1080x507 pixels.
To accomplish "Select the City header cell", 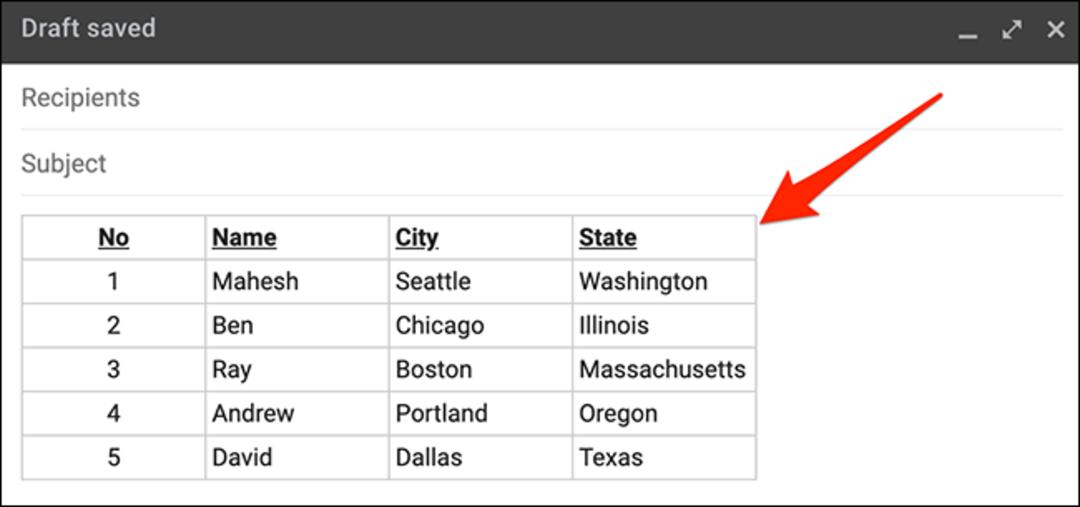I will click(480, 238).
